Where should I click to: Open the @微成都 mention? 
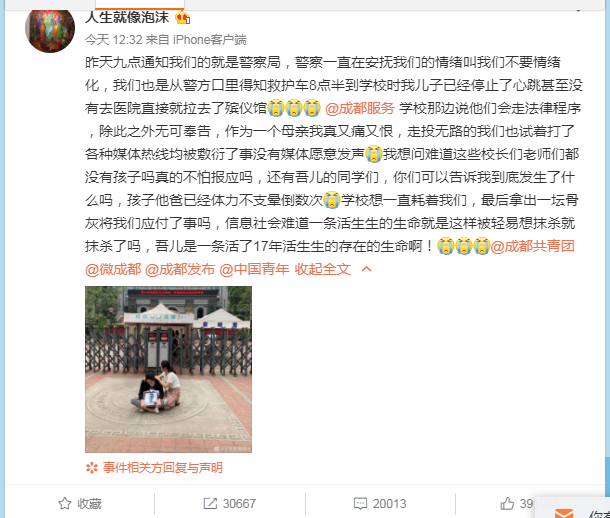[x=113, y=269]
